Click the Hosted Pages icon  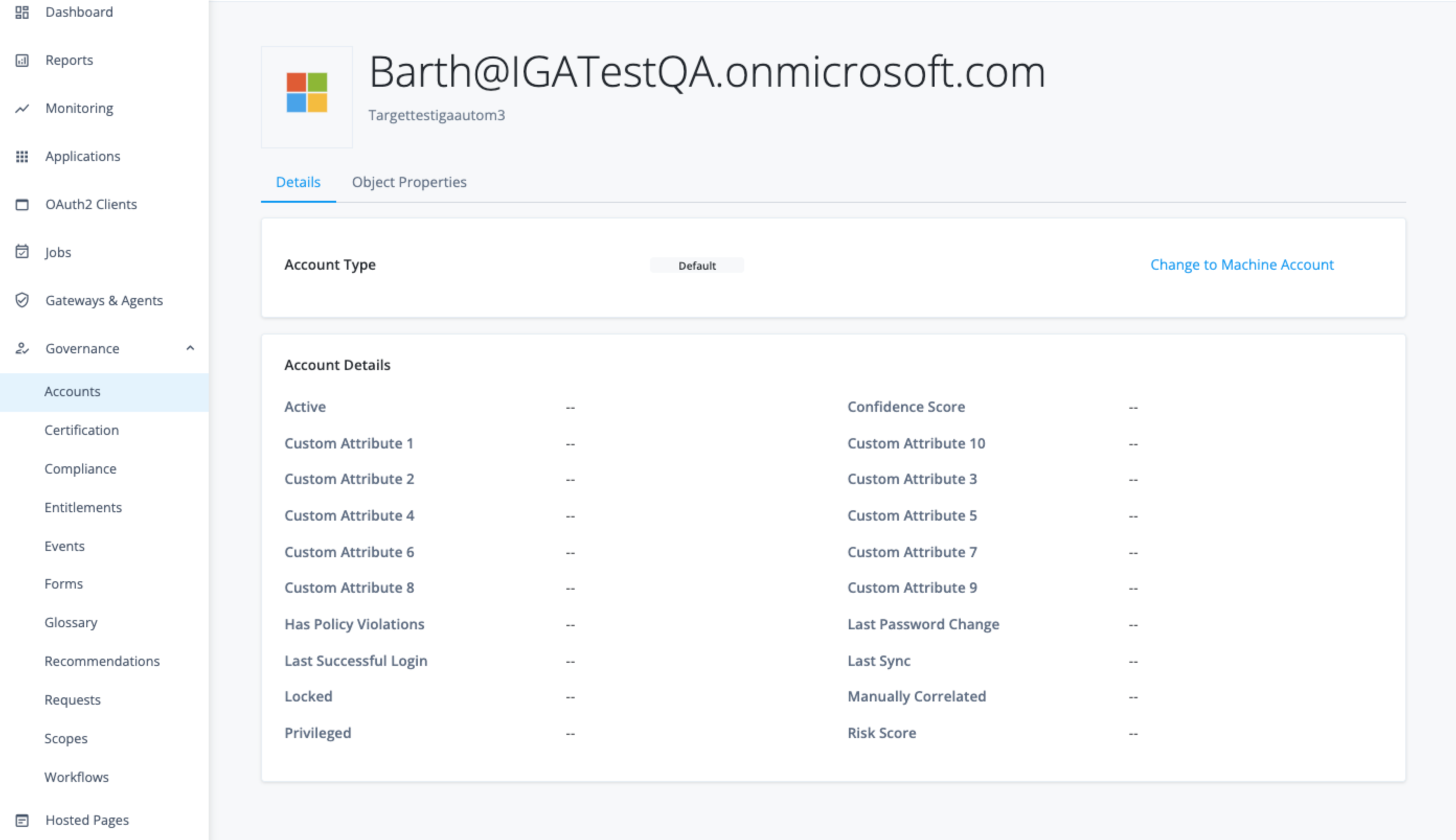22,820
